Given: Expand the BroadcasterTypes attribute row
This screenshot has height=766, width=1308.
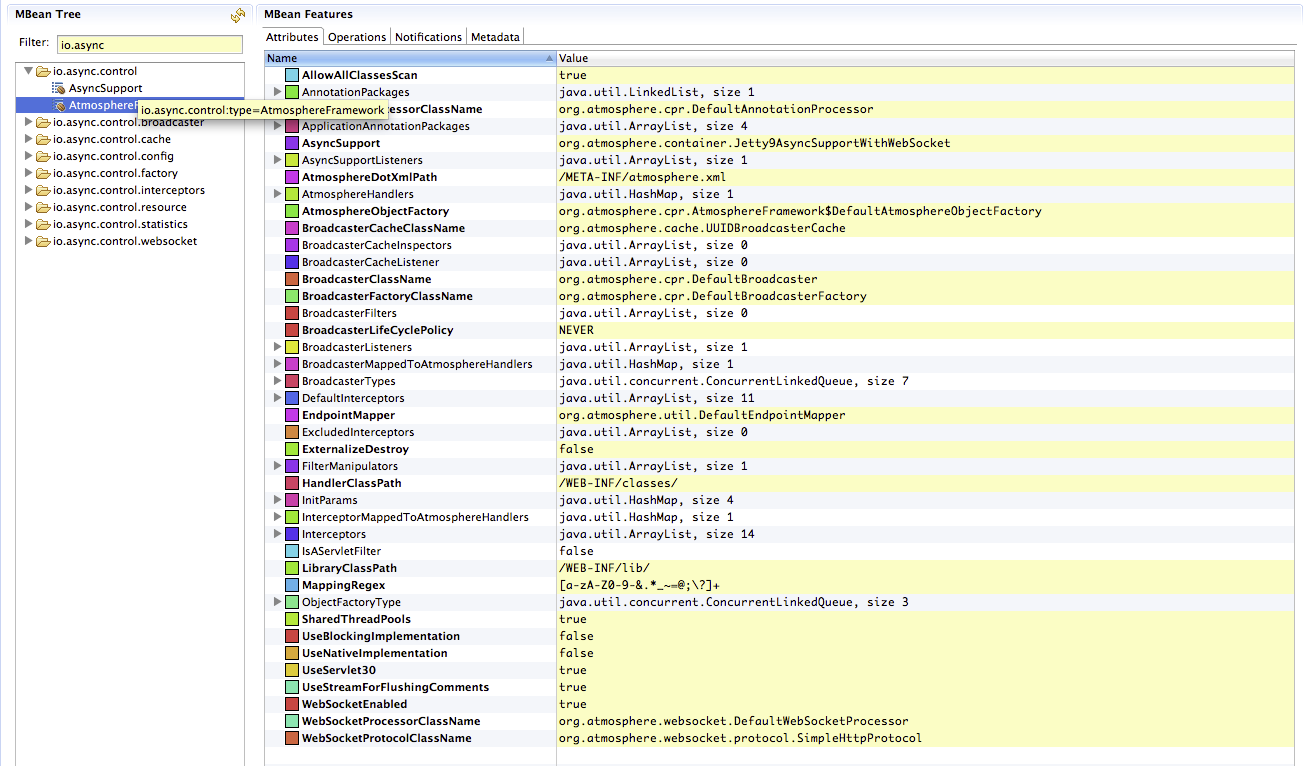Looking at the screenshot, I should [277, 381].
